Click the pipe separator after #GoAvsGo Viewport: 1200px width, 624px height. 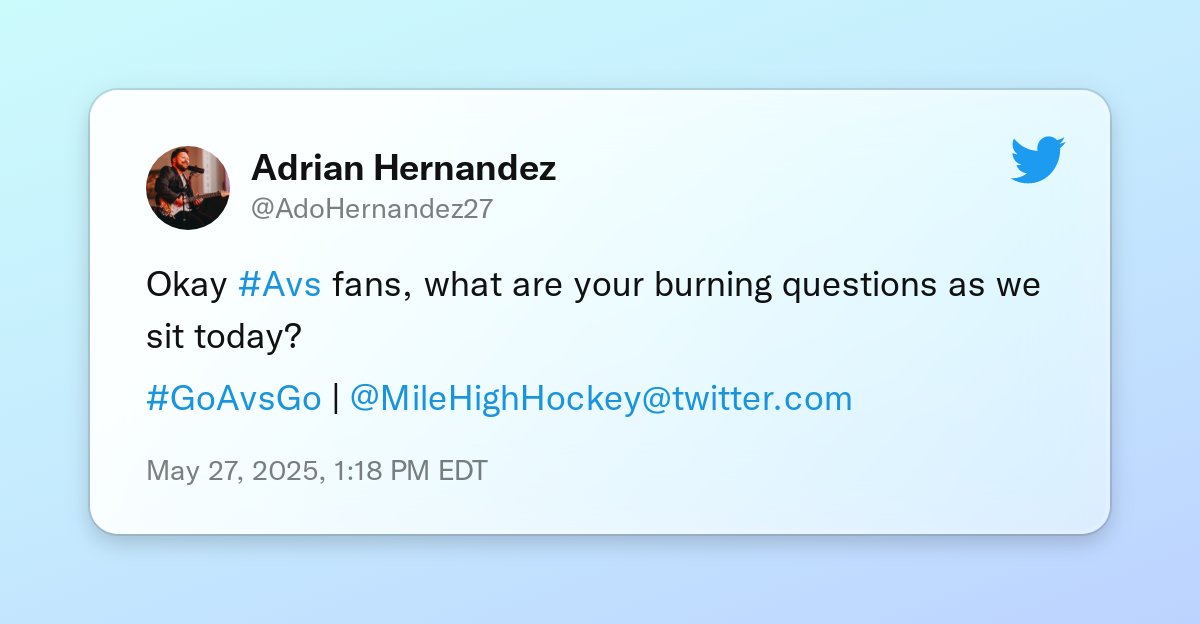336,399
